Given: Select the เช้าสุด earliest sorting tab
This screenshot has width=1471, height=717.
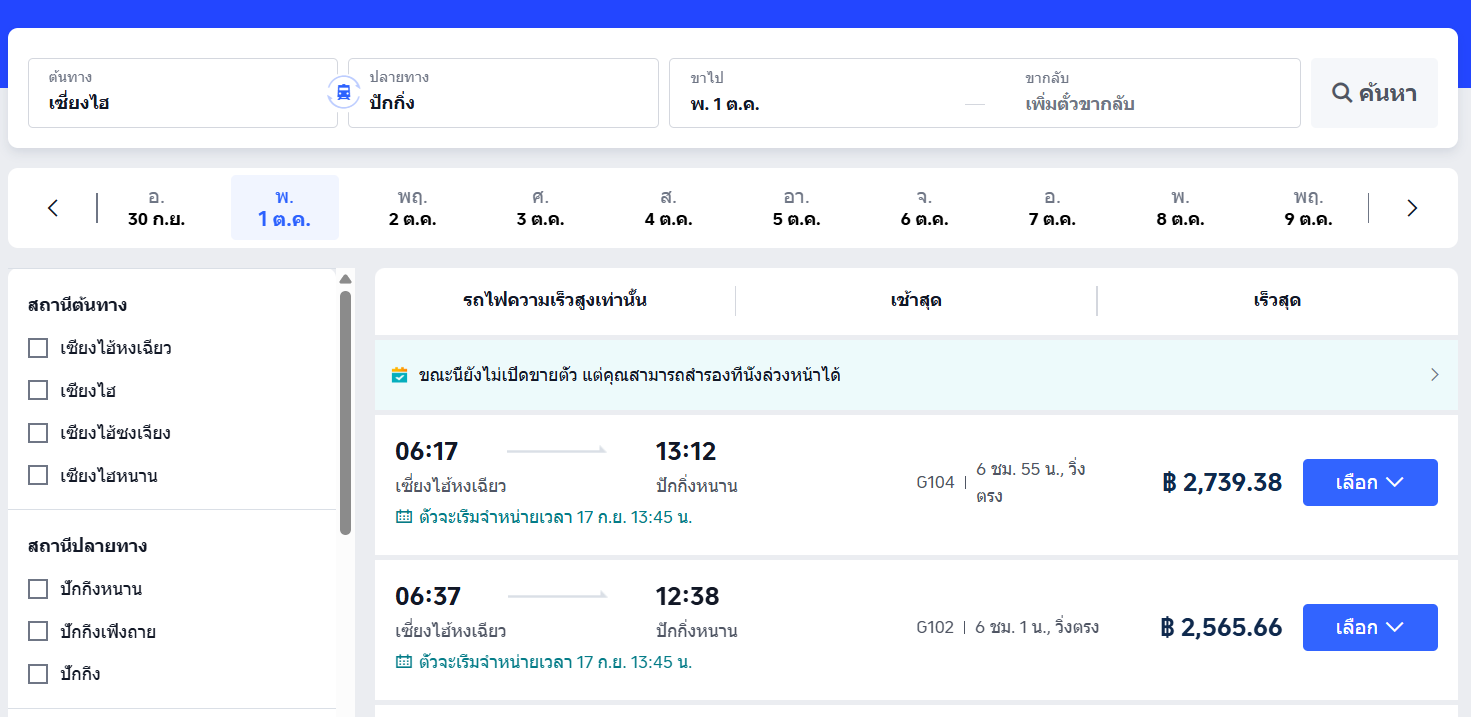Looking at the screenshot, I should point(916,300).
